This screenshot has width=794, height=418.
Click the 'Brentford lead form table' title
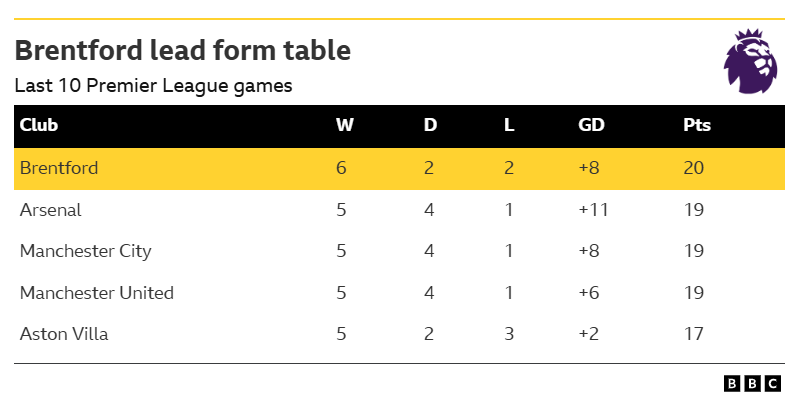pos(182,50)
